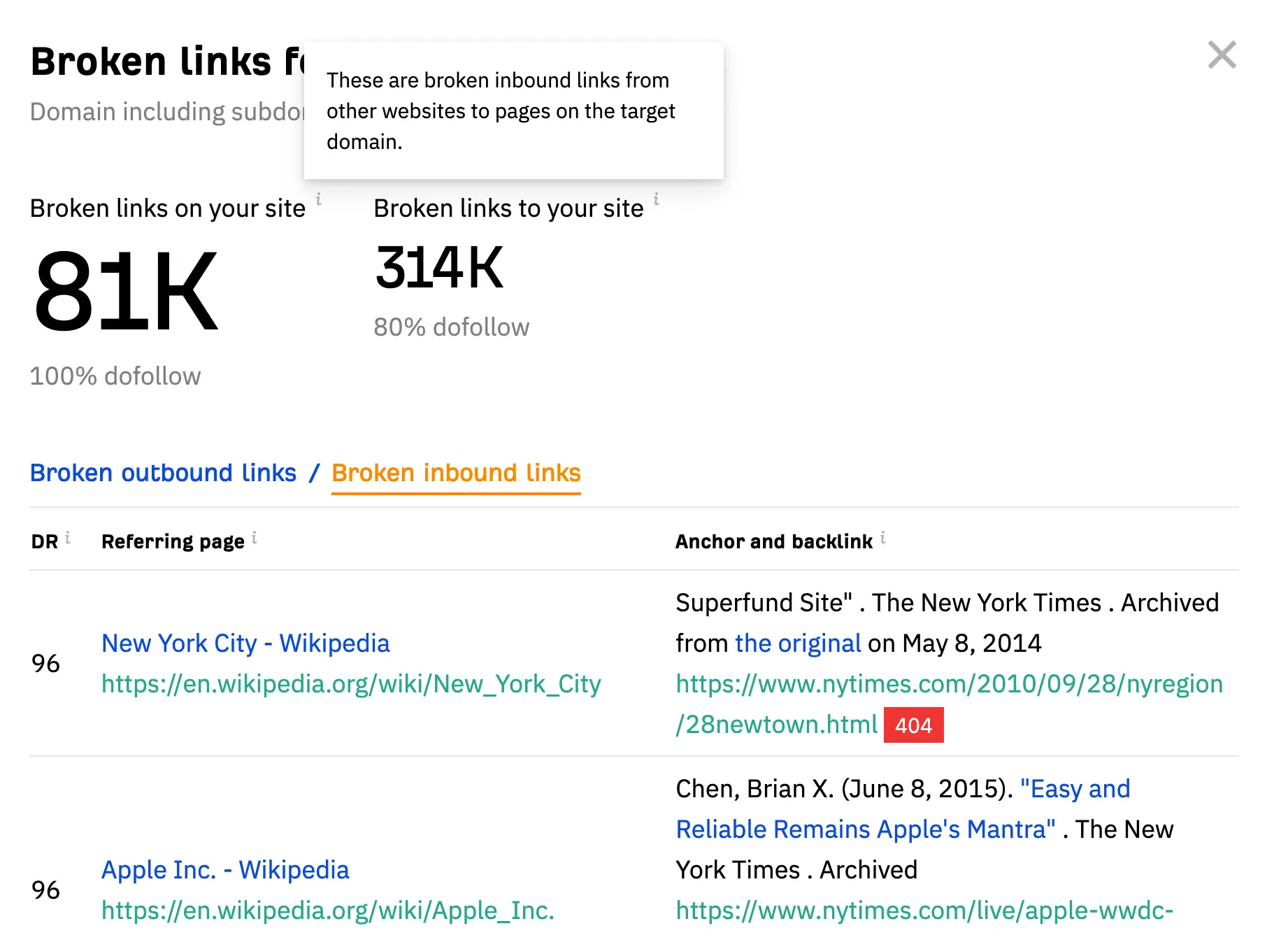This screenshot has width=1288, height=940.
Task: Show info tooltip for Referring page column
Action: (x=255, y=538)
